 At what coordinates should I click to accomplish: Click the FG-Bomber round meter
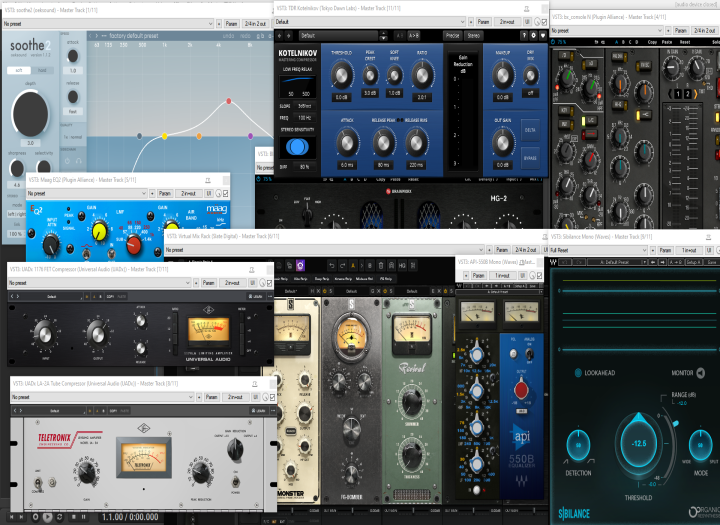point(351,336)
